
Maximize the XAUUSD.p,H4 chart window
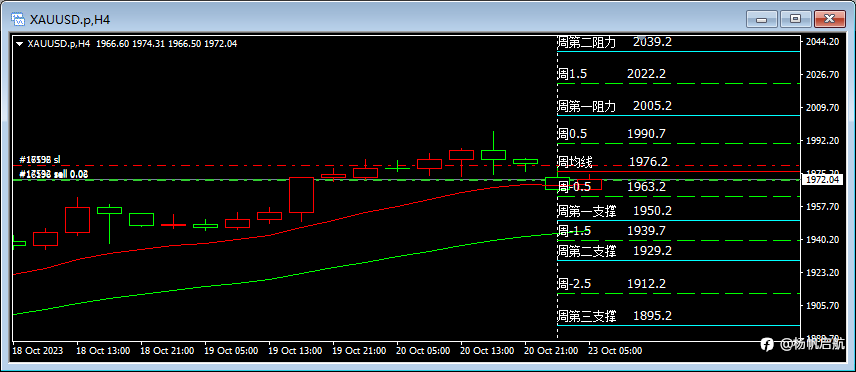(x=795, y=19)
